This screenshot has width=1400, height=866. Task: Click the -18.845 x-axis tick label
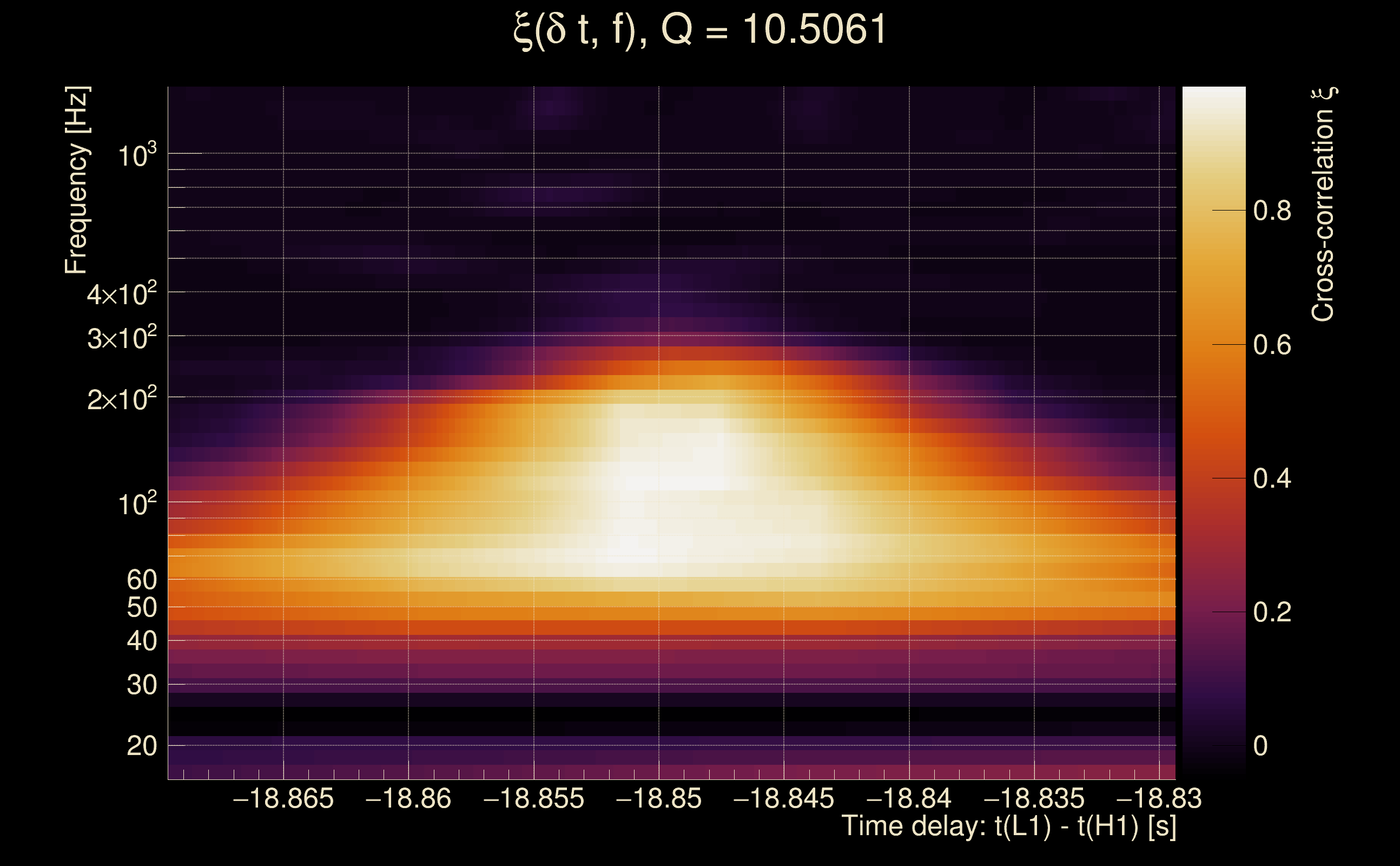coord(783,798)
